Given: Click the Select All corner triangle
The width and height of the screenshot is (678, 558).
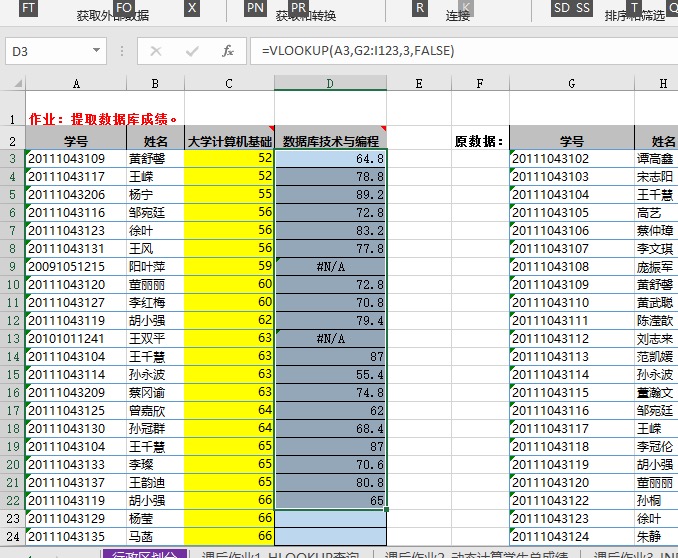Looking at the screenshot, I should tap(13, 83).
